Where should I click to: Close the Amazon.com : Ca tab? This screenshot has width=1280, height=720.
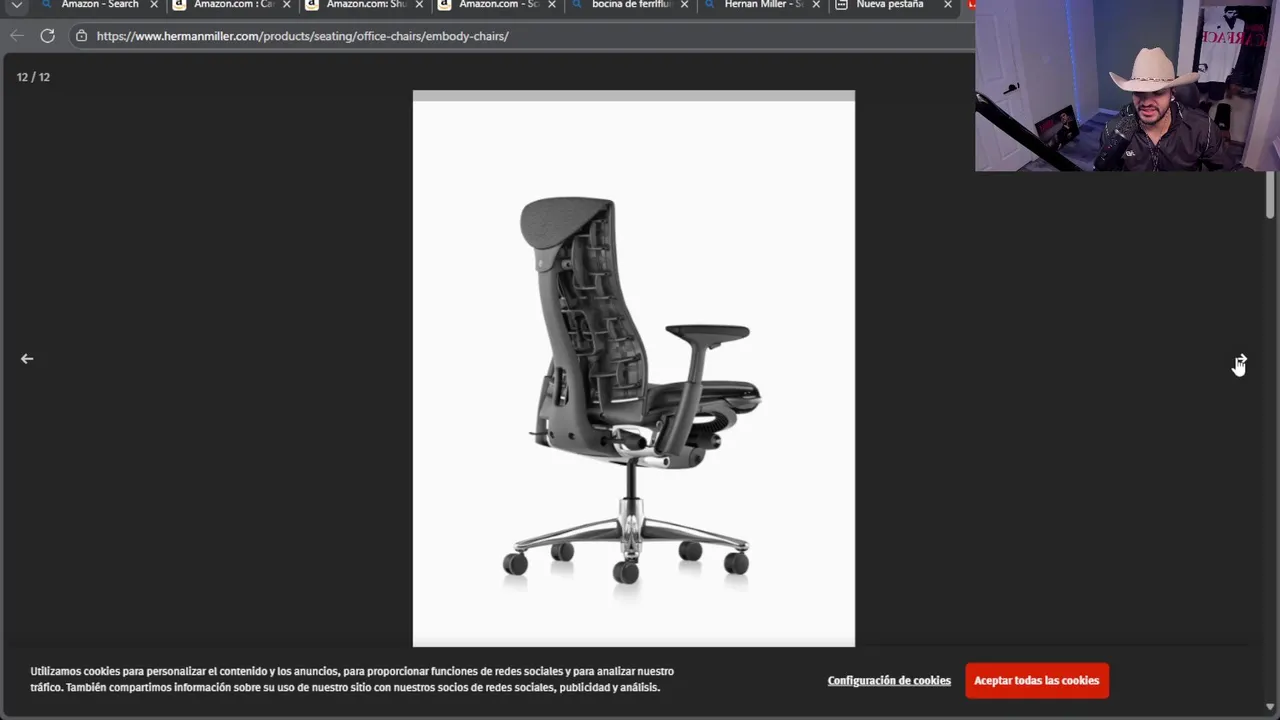tap(287, 5)
